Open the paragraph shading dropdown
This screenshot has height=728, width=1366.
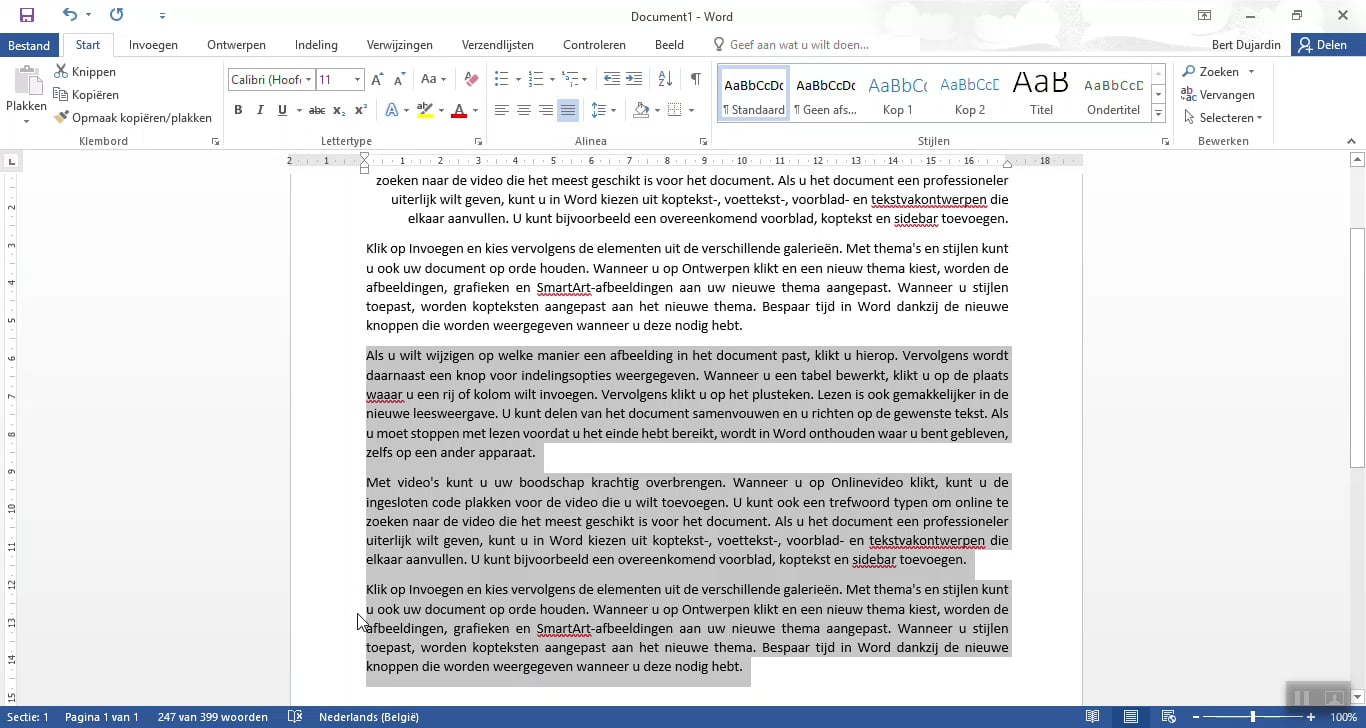[x=656, y=110]
